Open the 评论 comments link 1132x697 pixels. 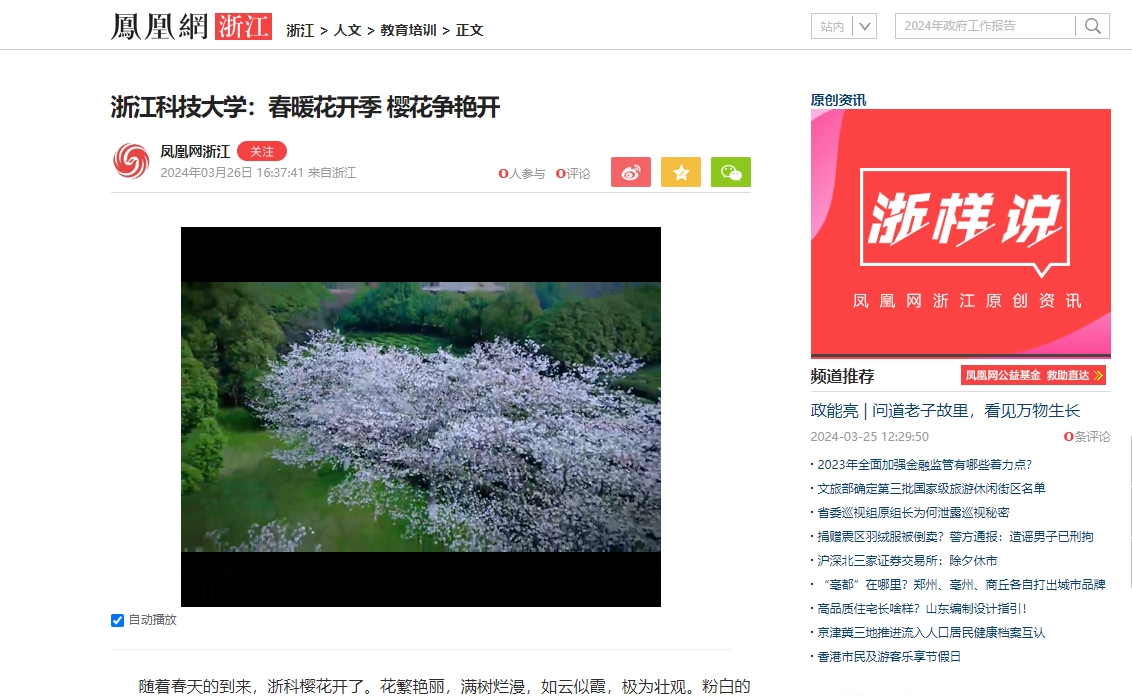point(573,174)
